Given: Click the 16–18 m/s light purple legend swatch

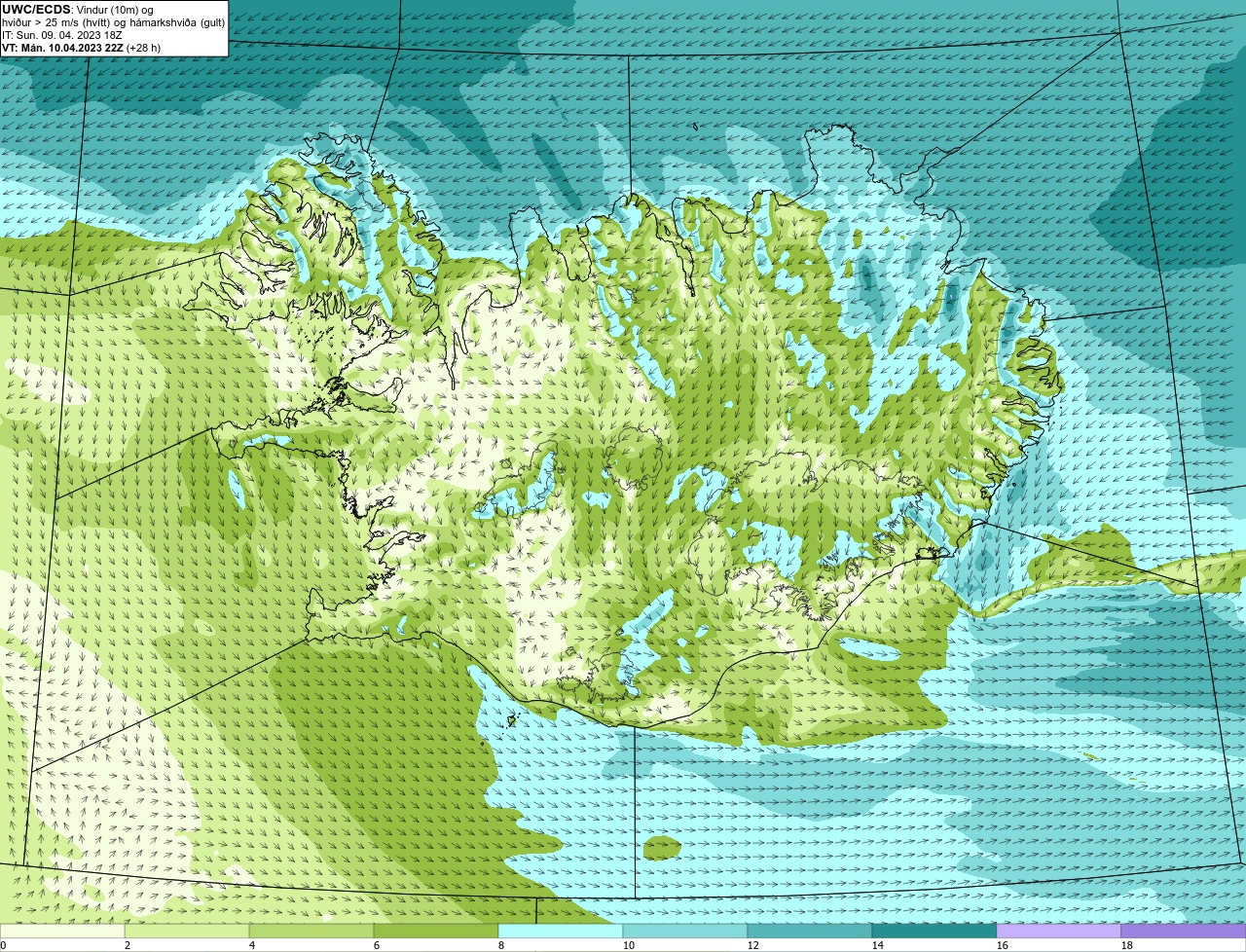Looking at the screenshot, I should tap(1059, 931).
